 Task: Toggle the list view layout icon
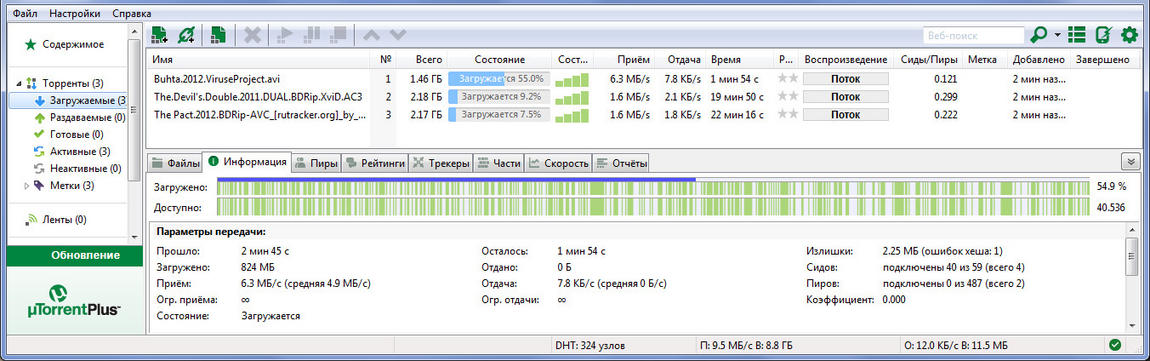click(1077, 34)
